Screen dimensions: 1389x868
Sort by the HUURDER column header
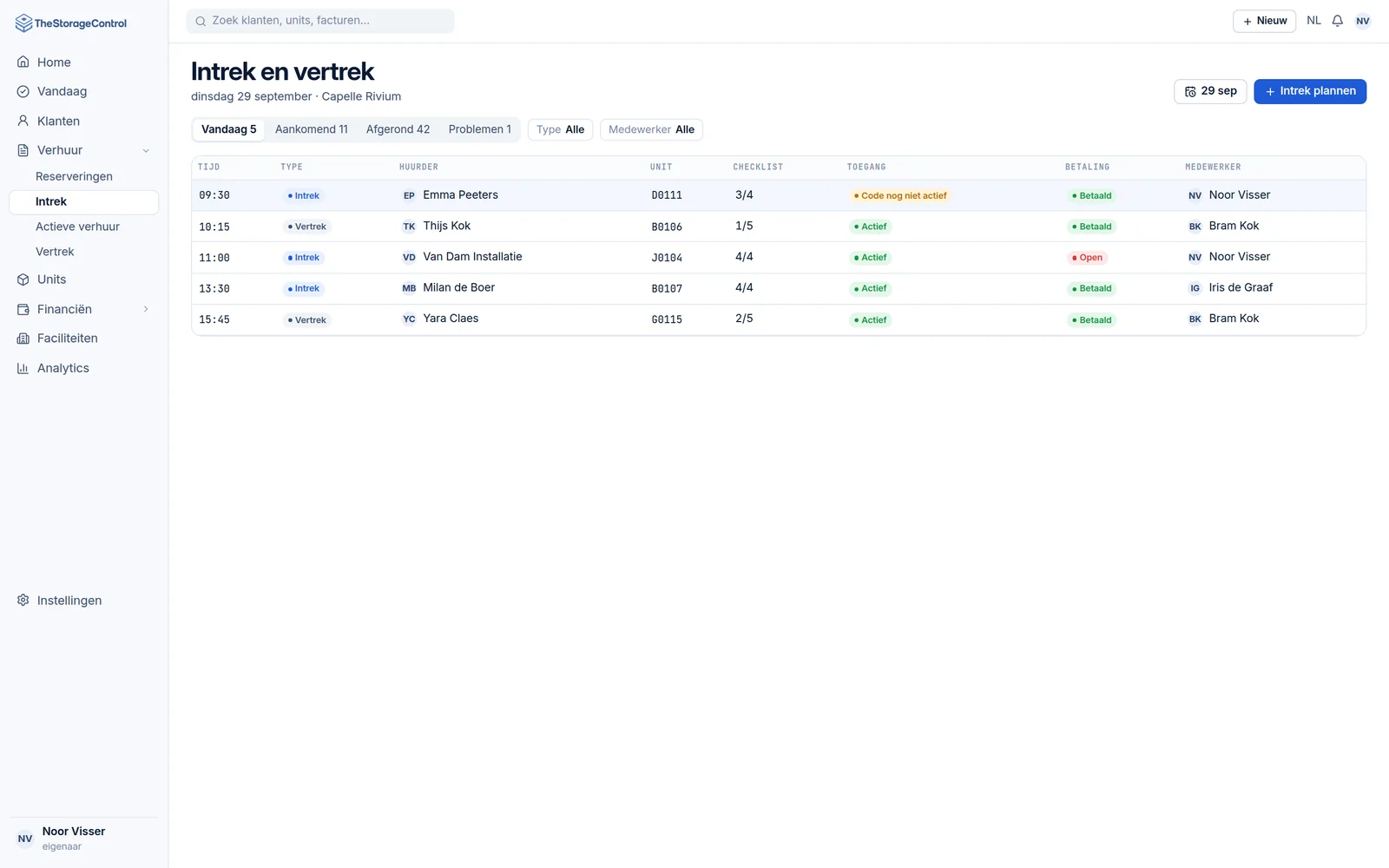[x=418, y=167]
